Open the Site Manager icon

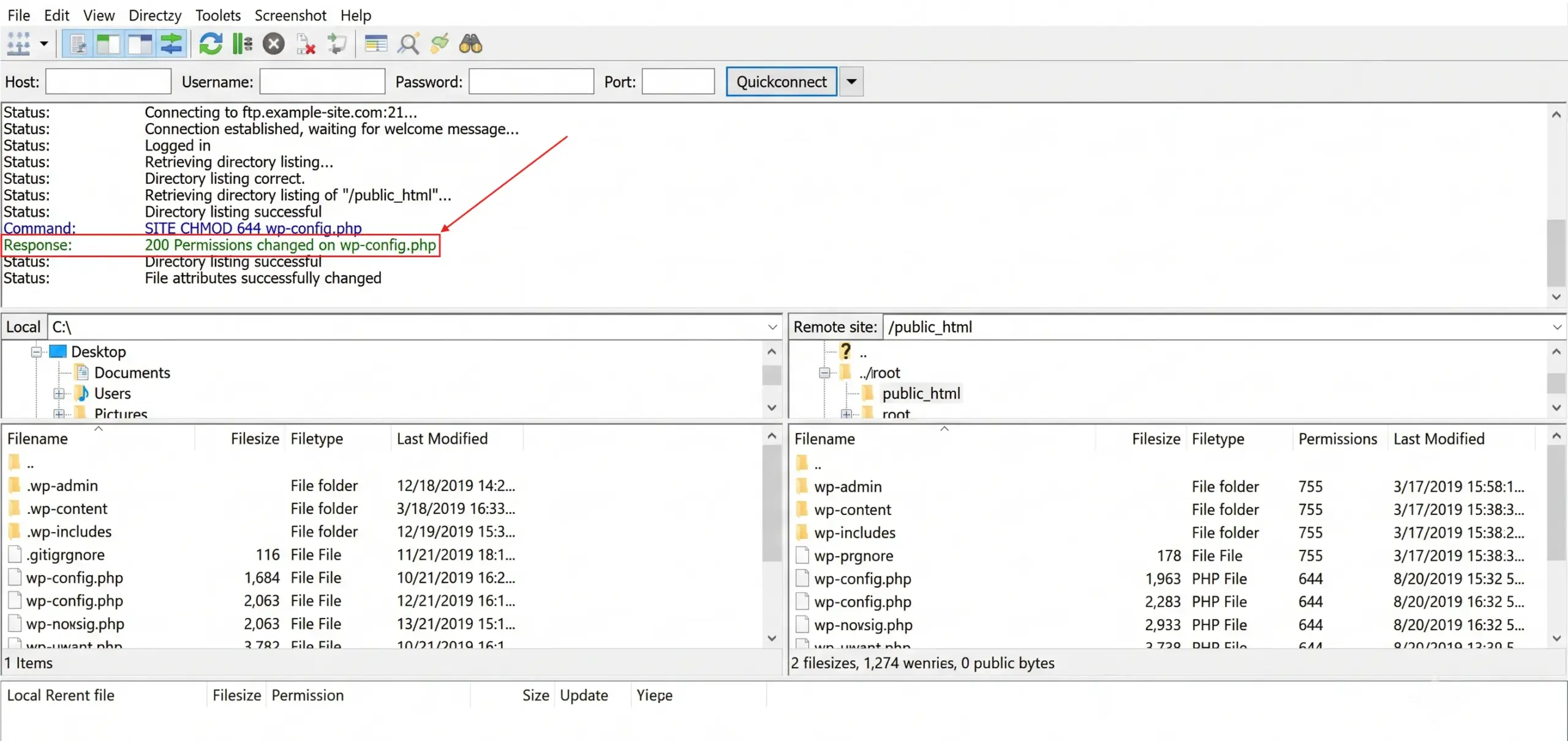(x=18, y=44)
